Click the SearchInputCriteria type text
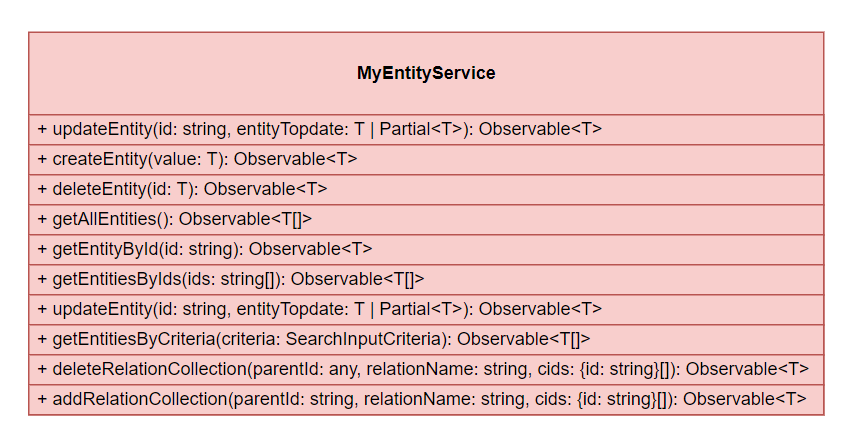Image resolution: width=859 pixels, height=440 pixels. (363, 339)
